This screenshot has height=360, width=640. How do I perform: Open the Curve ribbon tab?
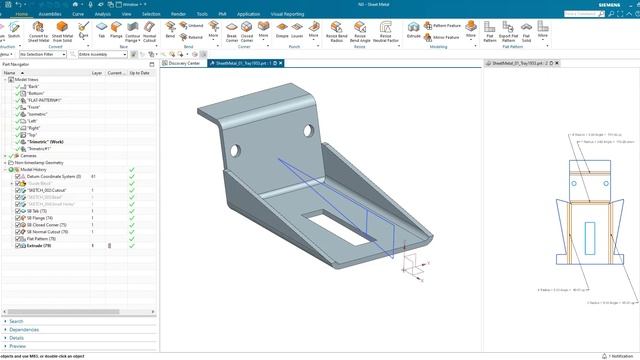(x=78, y=14)
